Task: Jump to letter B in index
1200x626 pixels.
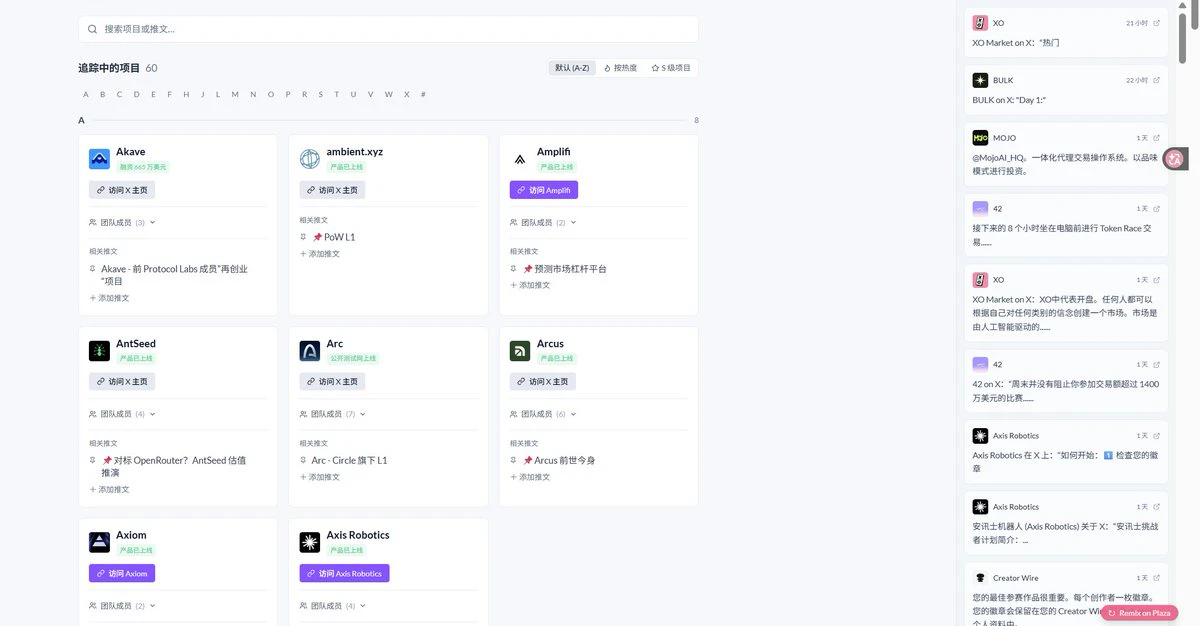Action: coord(103,95)
